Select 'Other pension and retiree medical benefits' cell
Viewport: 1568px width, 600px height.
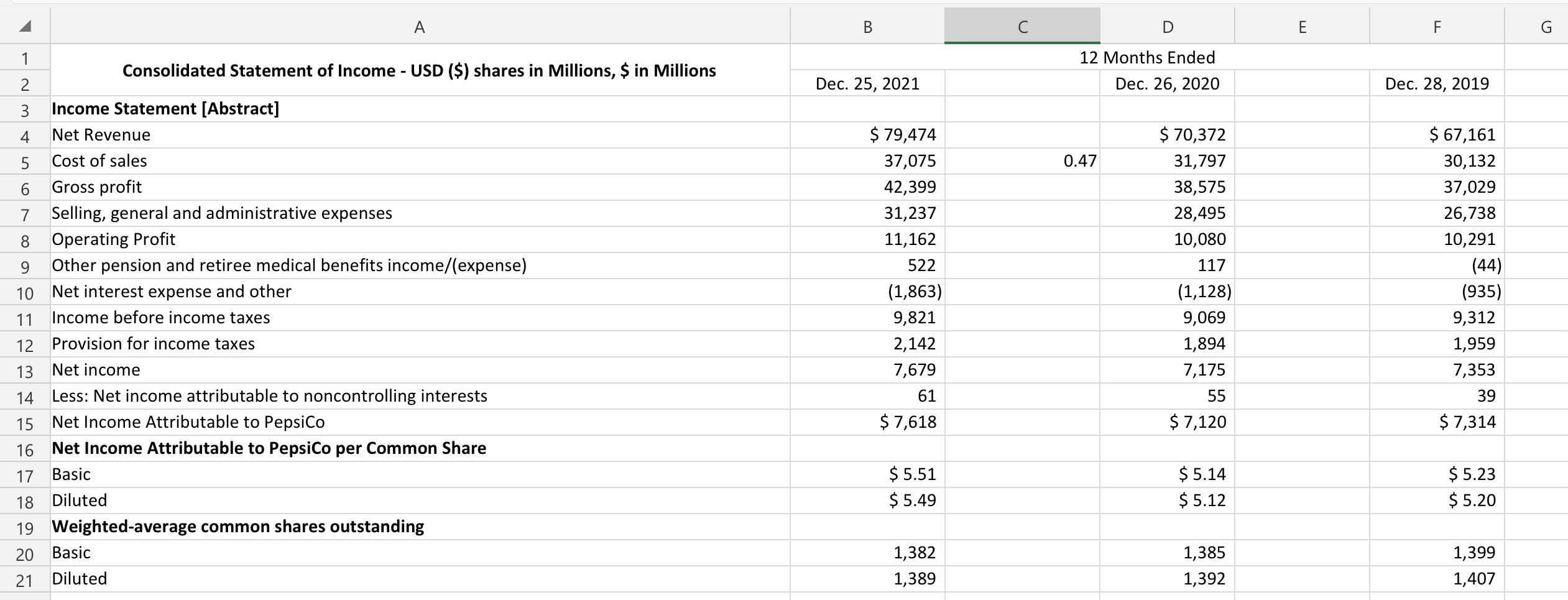point(420,265)
